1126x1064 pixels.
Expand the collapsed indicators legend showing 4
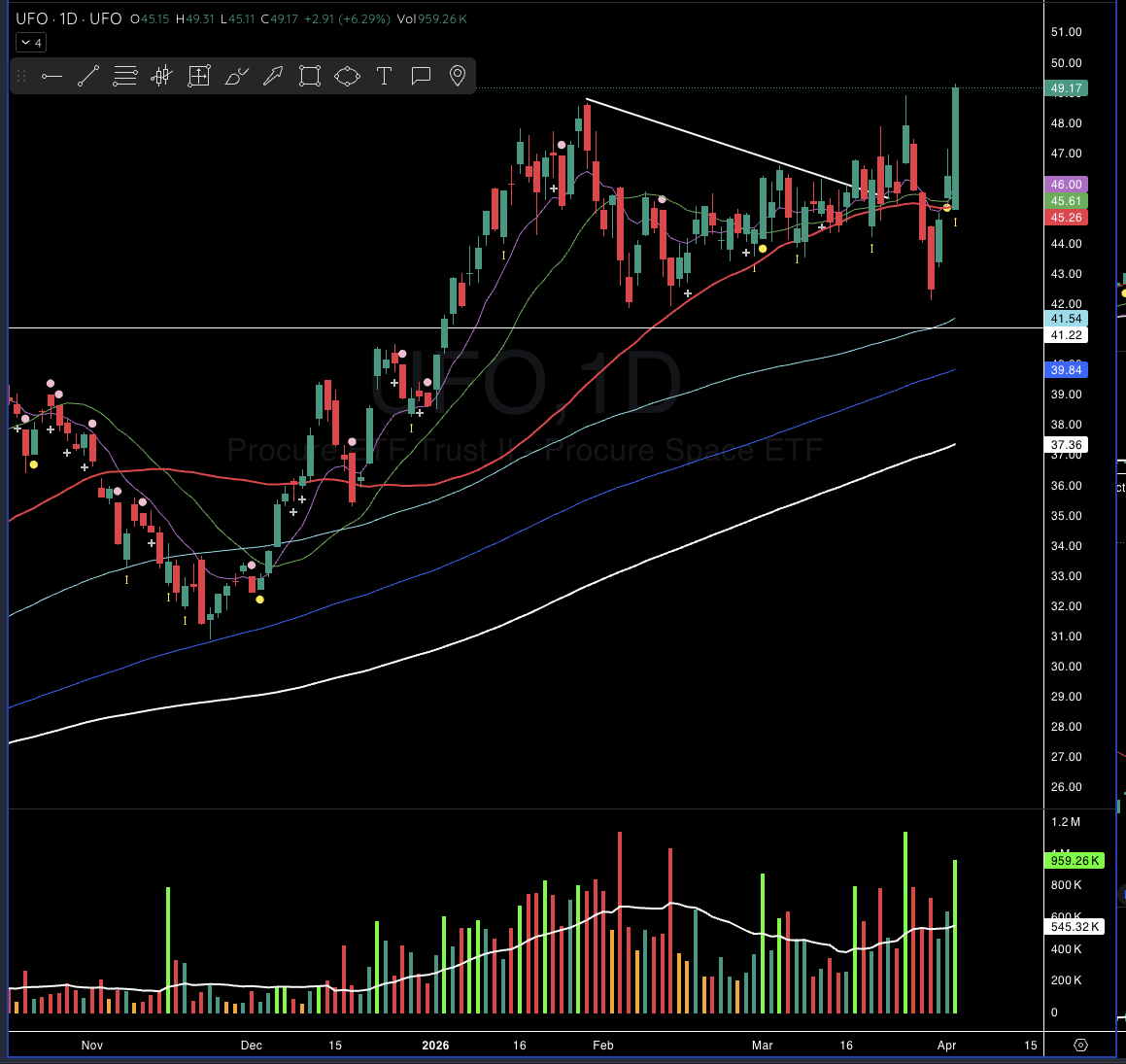point(32,43)
